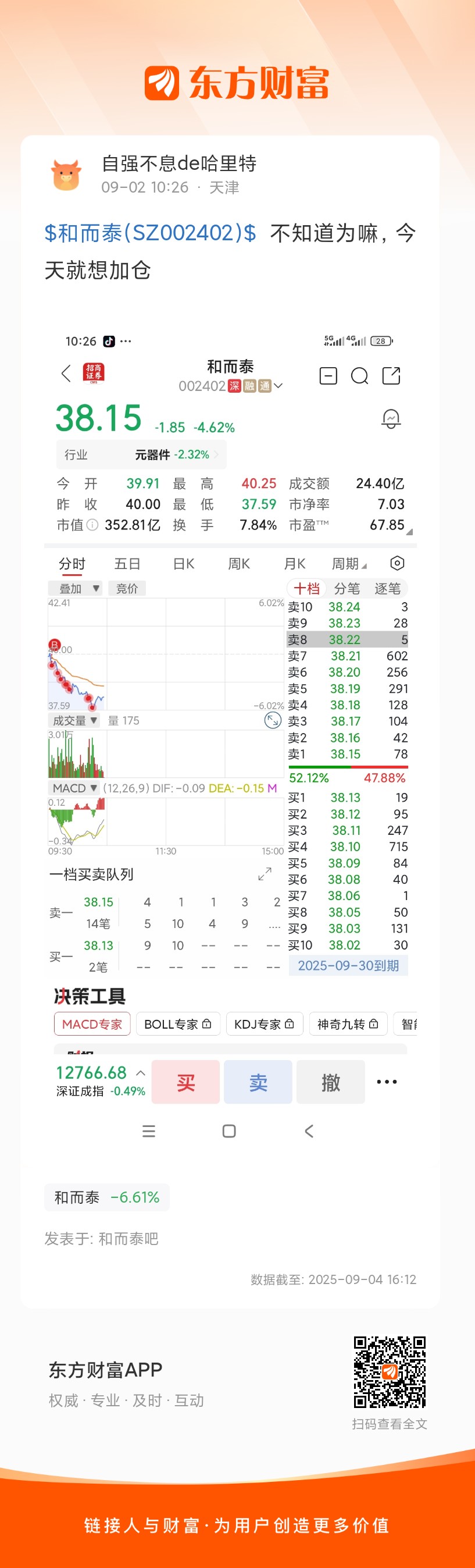The width and height of the screenshot is (475, 1568).
Task: Select the 买4 38.10 order row
Action: pos(348,847)
